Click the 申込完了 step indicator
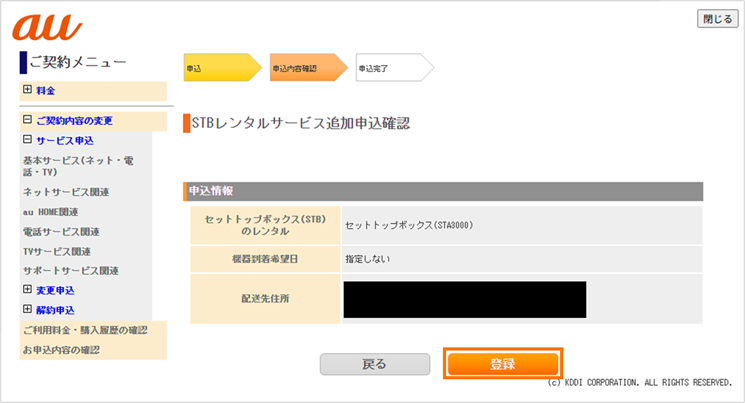The image size is (745, 403). (x=390, y=68)
